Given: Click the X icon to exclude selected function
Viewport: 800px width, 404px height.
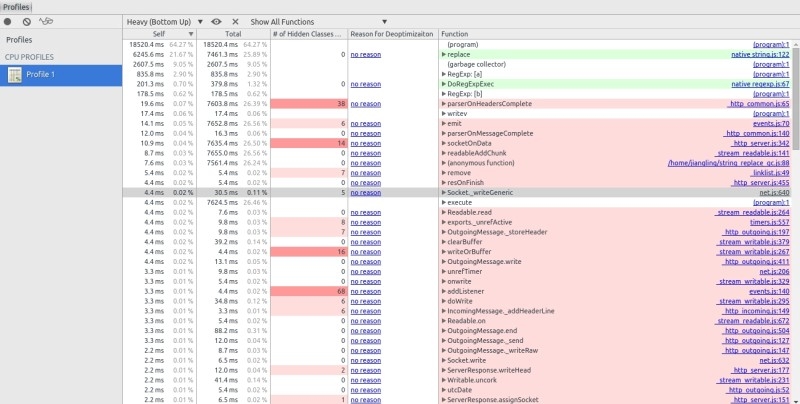Looking at the screenshot, I should click(x=235, y=21).
